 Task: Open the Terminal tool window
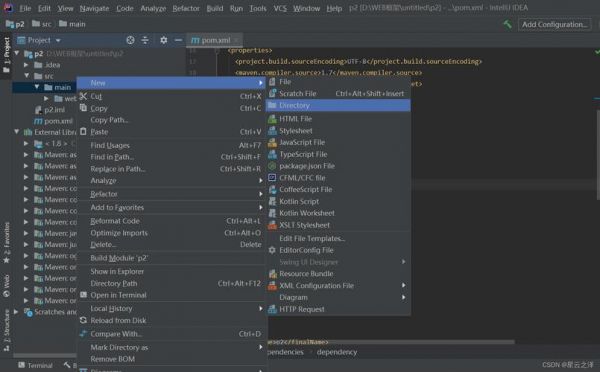(35, 365)
